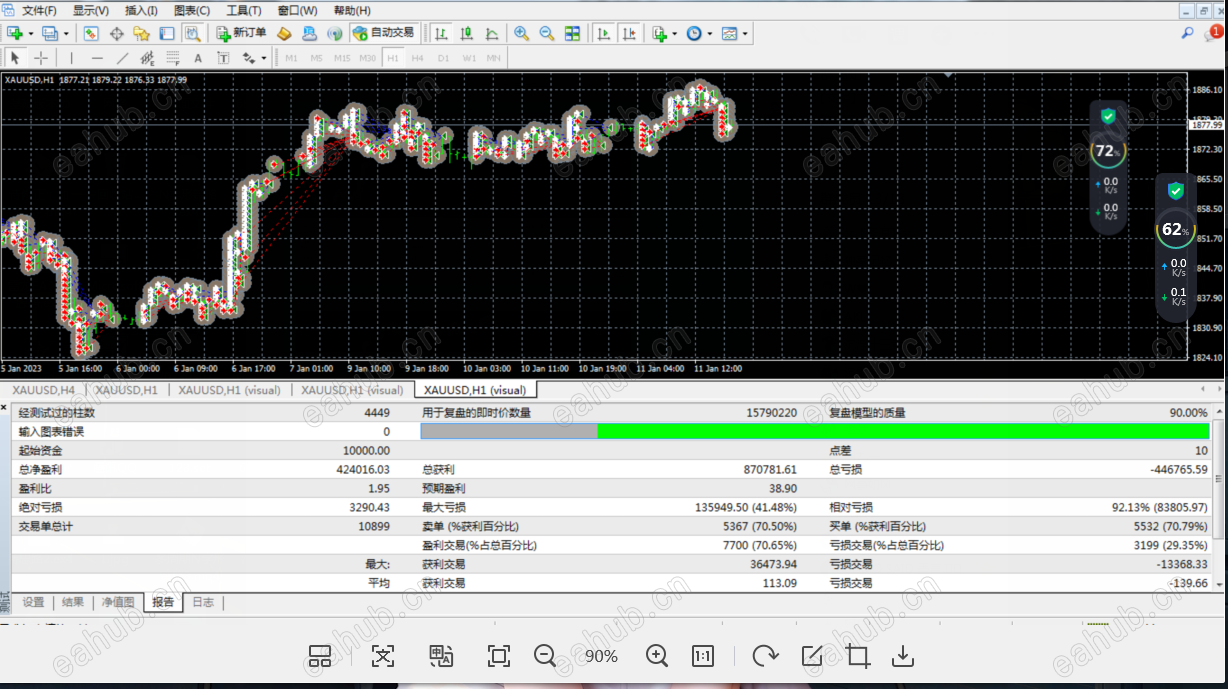The image size is (1228, 689).
Task: Select the Text Label tool
Action: [223, 58]
